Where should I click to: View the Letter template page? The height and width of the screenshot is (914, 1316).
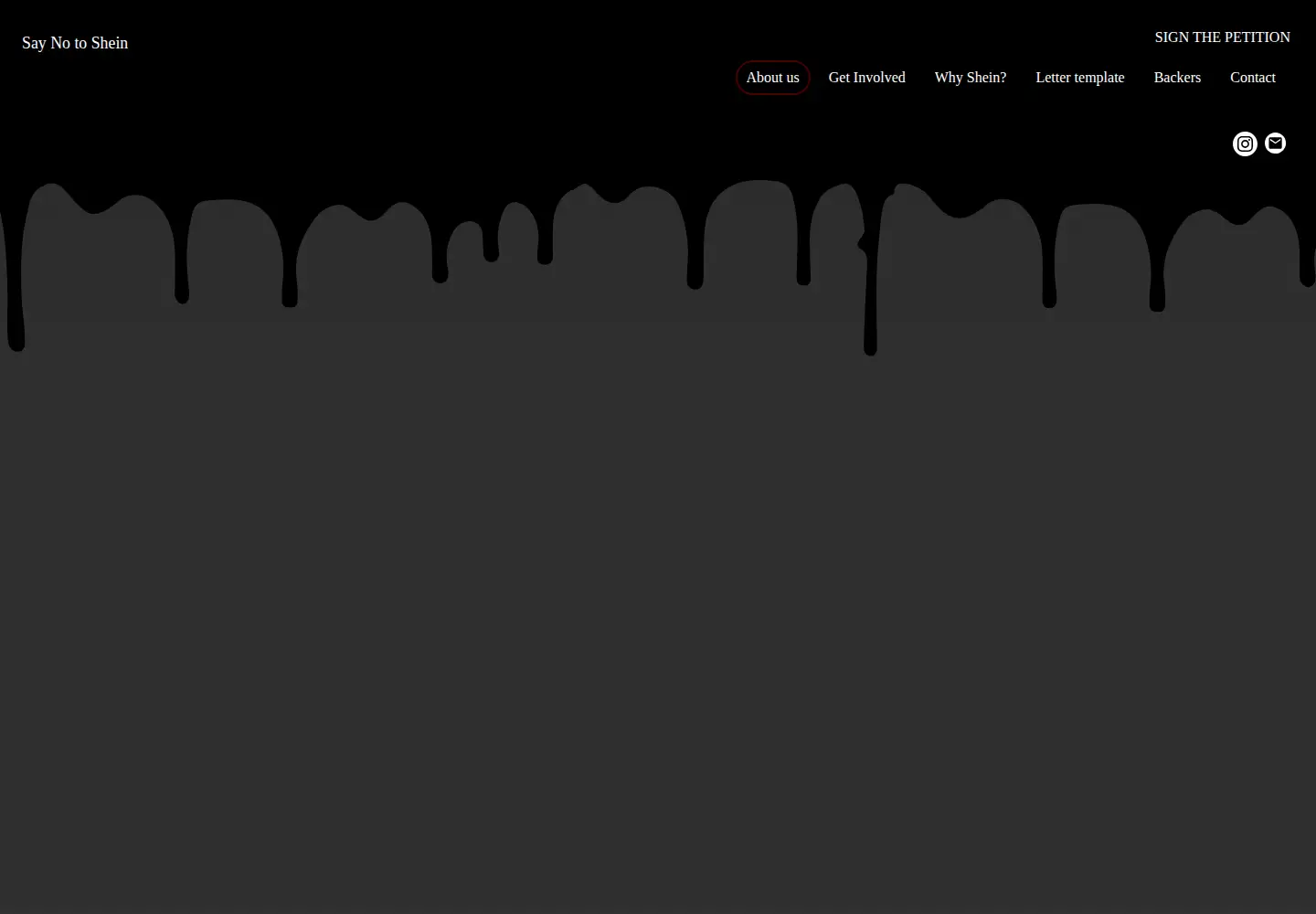(1080, 78)
